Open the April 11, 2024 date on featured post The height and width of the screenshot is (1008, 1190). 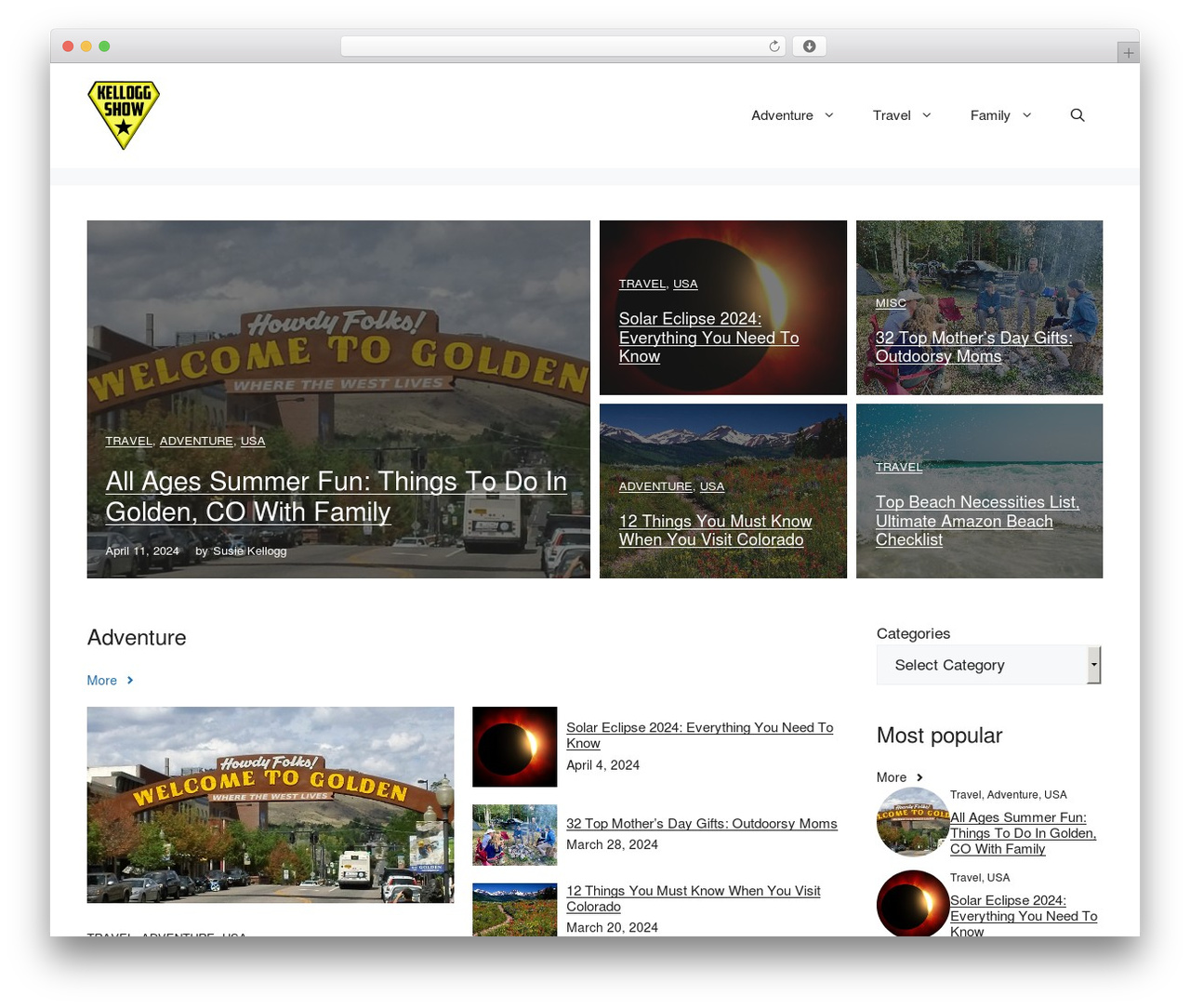pos(142,550)
